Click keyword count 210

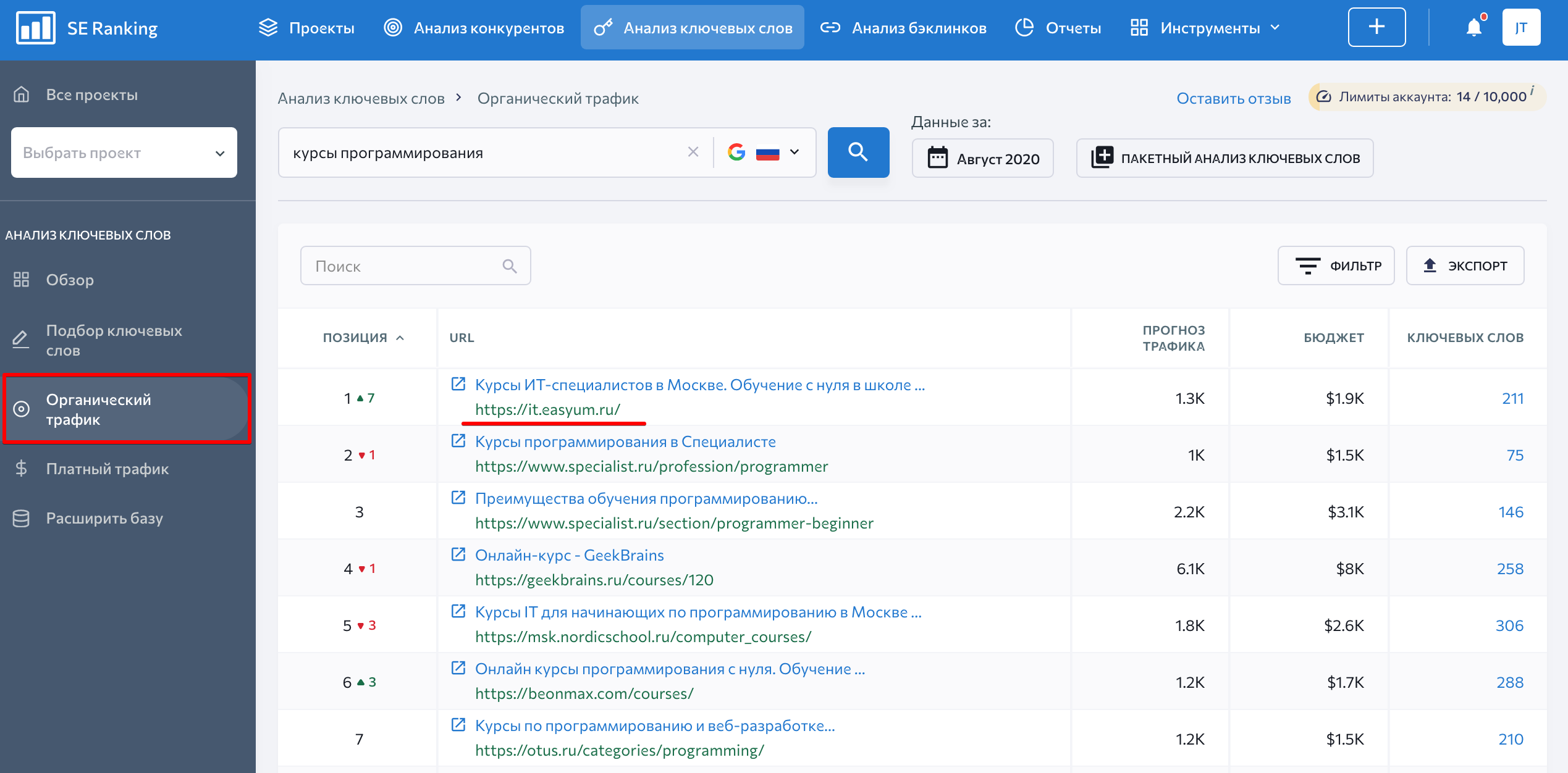tap(1511, 739)
